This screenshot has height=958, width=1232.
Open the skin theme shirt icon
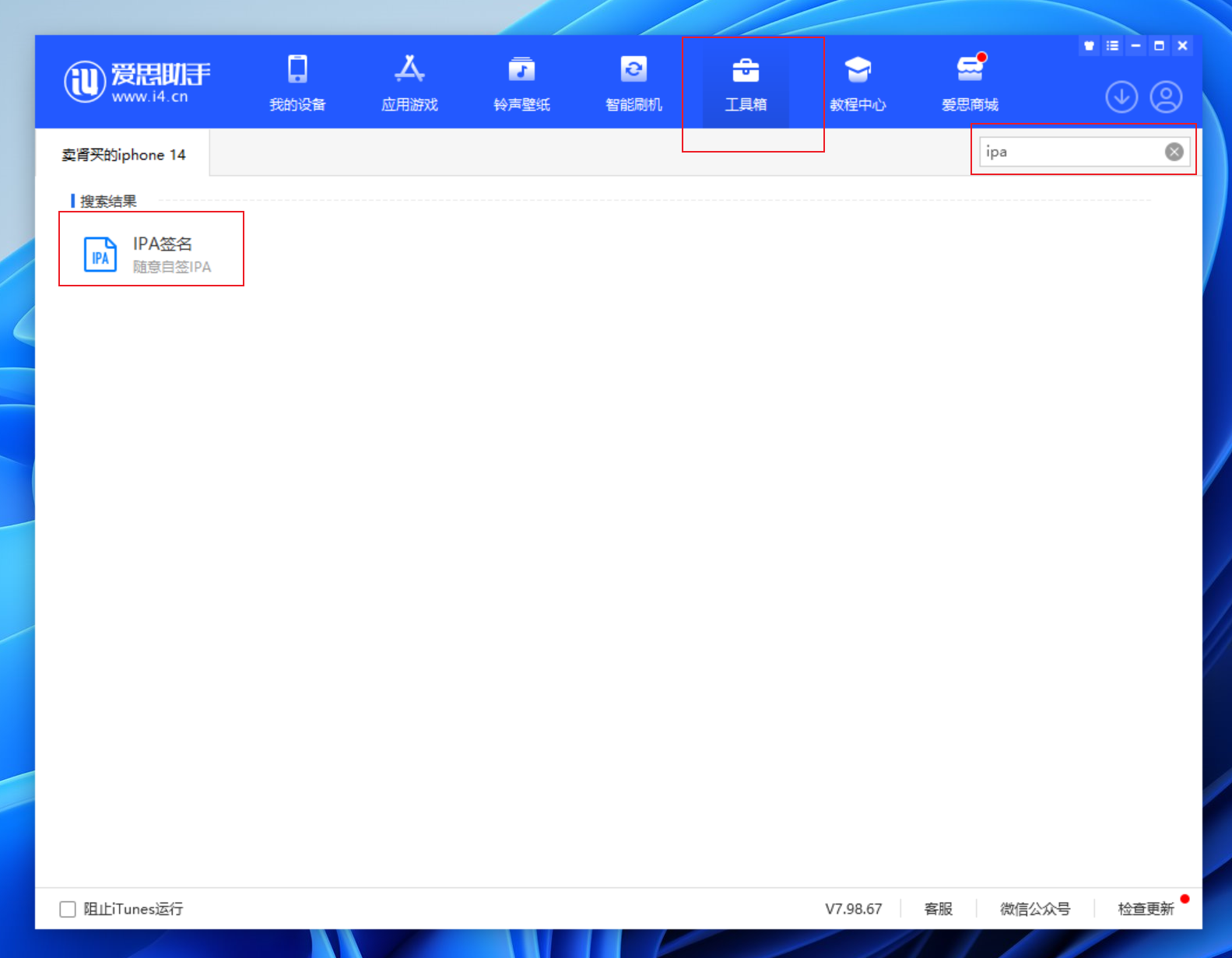[1089, 46]
